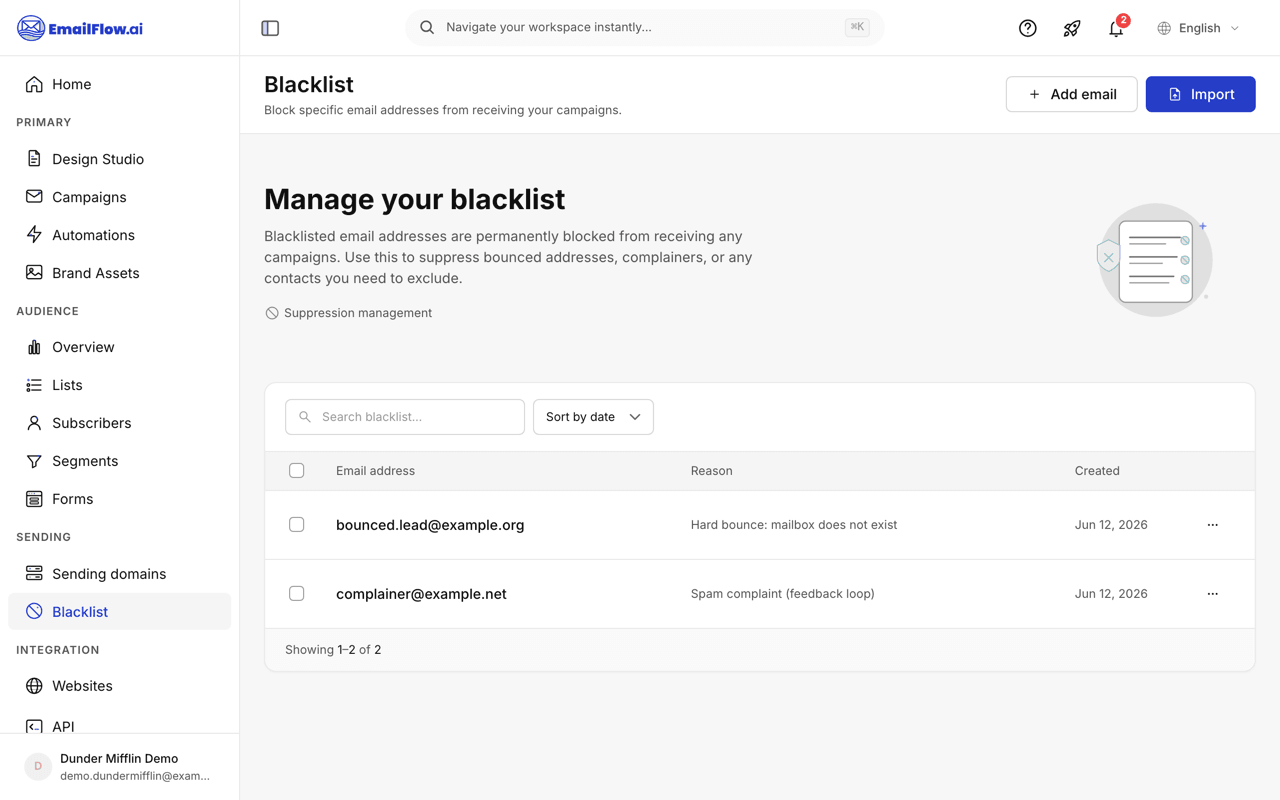Click the Overview bar chart icon
Viewport: 1280px width, 800px height.
[34, 347]
